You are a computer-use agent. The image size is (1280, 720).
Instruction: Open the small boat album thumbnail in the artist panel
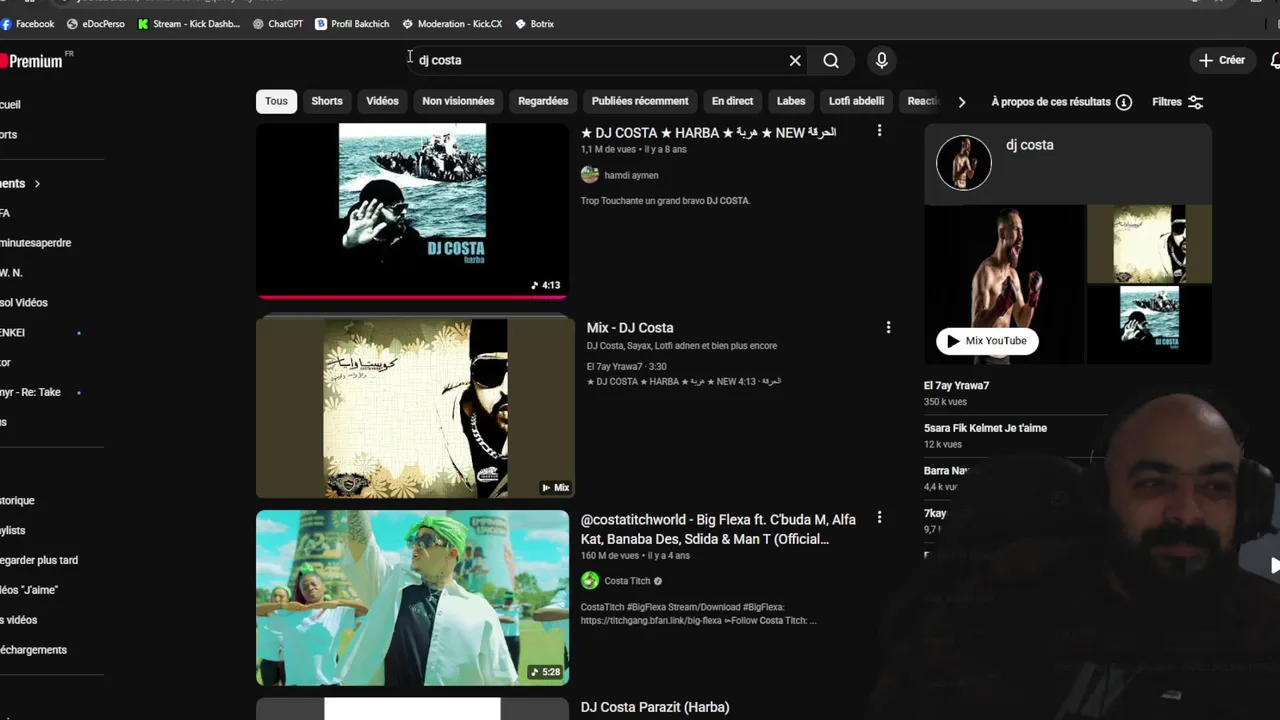tap(1149, 325)
